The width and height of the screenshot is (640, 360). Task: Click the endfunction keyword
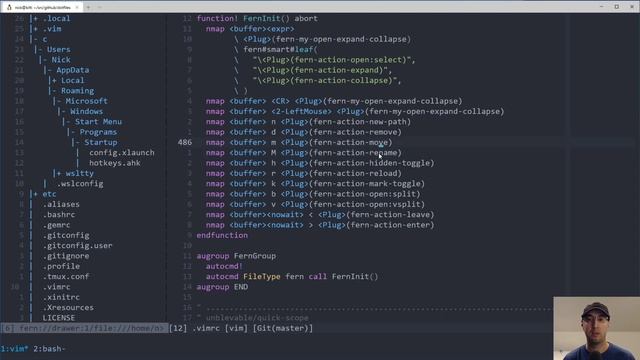[222, 235]
